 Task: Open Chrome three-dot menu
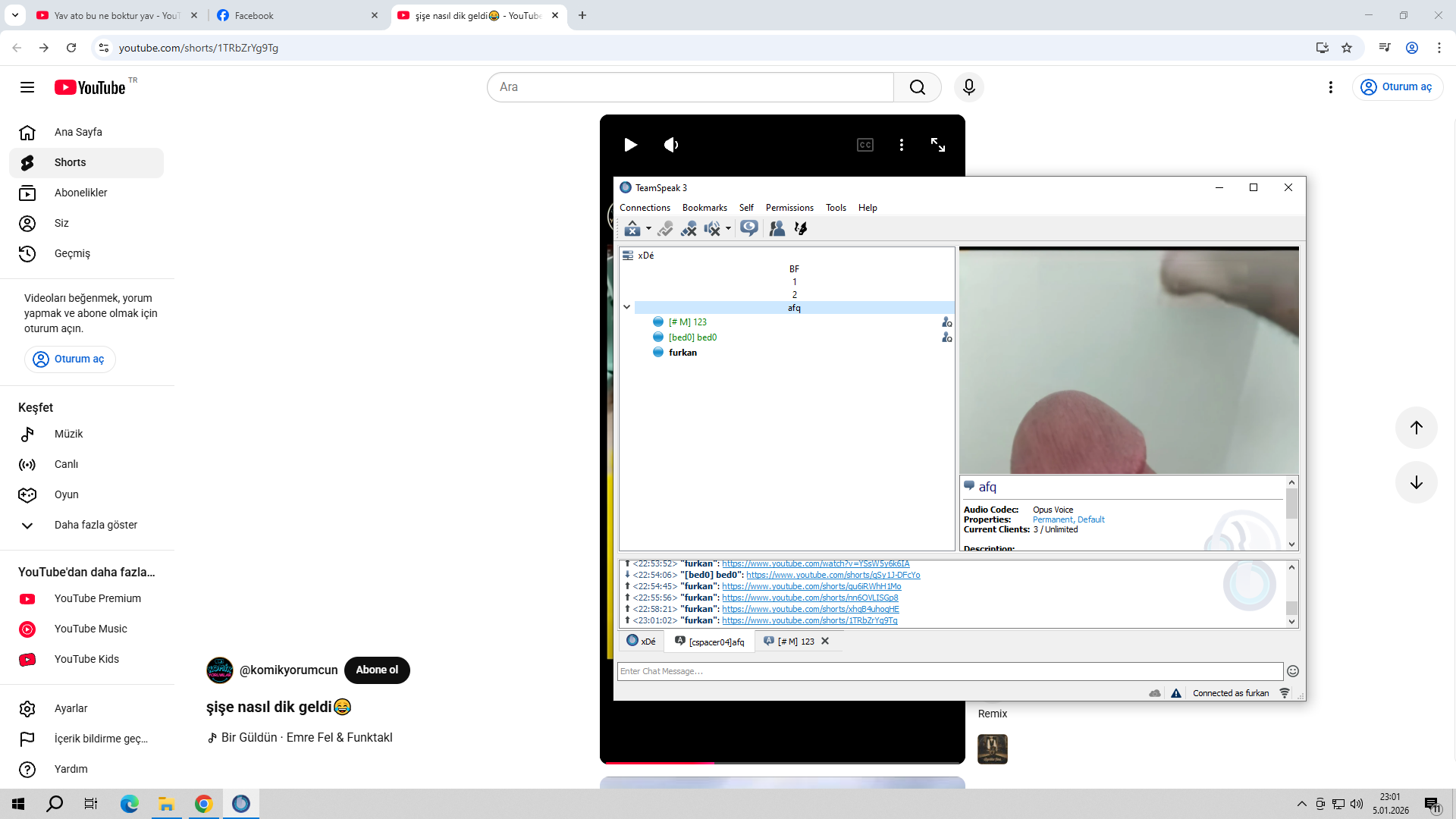[1439, 48]
